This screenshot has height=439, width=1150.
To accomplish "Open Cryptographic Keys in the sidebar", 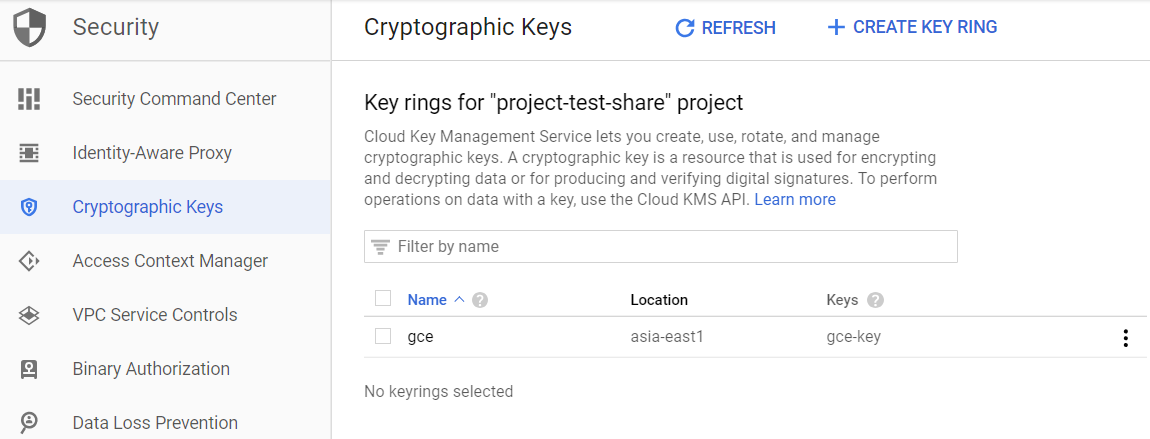I will pyautogui.click(x=148, y=207).
